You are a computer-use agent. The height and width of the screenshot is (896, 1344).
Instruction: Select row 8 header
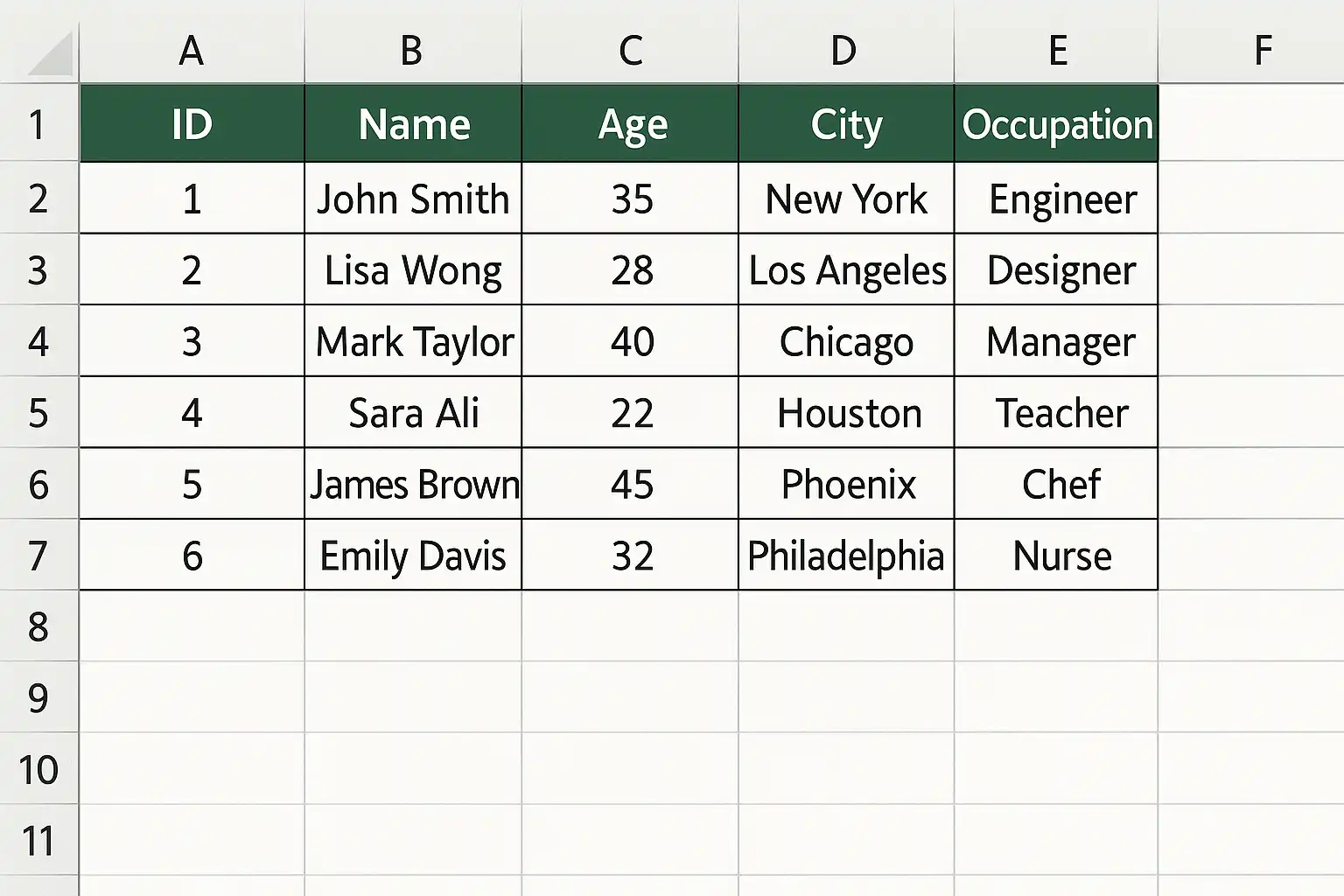click(x=39, y=626)
